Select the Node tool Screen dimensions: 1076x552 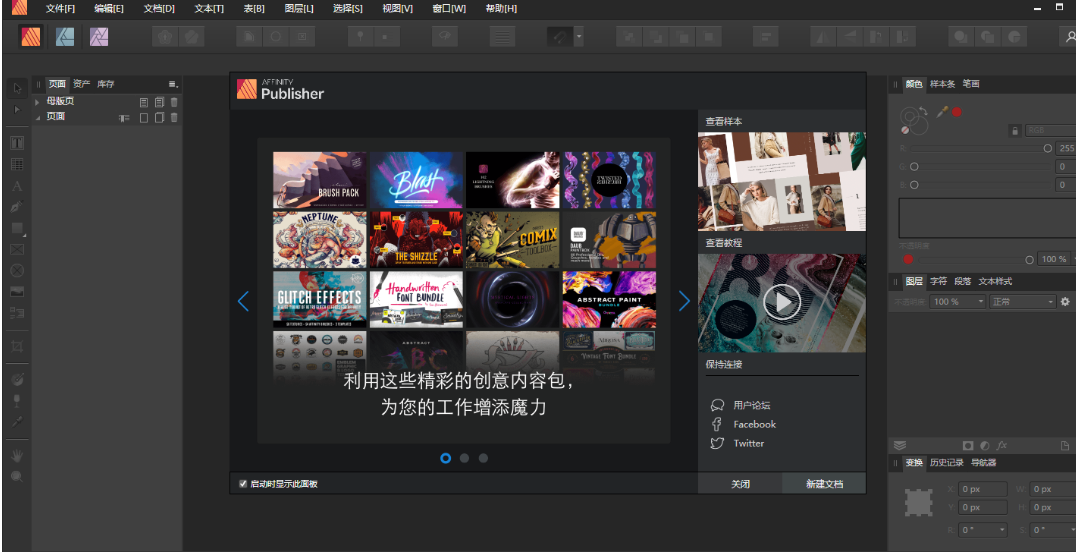click(x=17, y=110)
